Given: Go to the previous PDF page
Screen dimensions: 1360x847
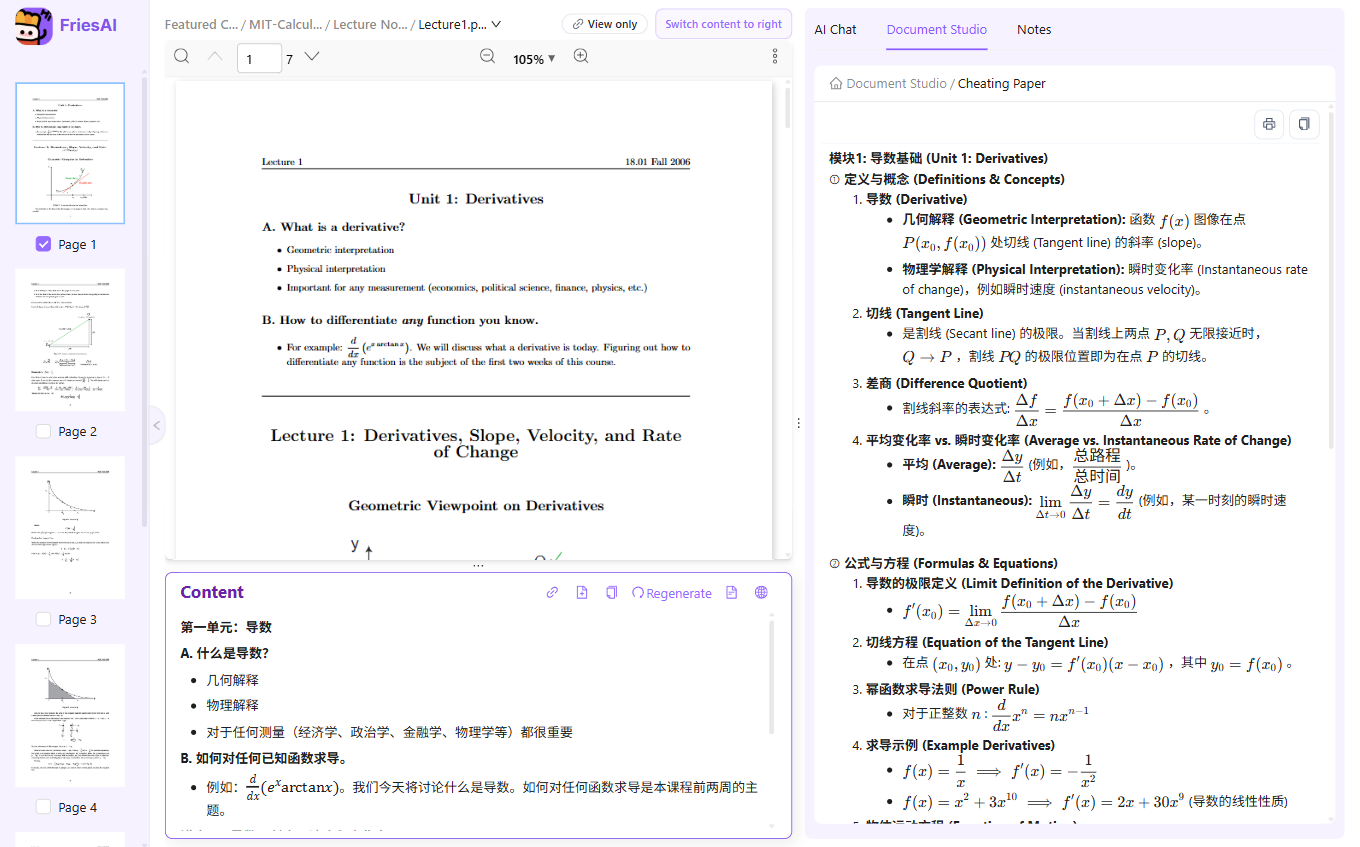Looking at the screenshot, I should coord(215,57).
